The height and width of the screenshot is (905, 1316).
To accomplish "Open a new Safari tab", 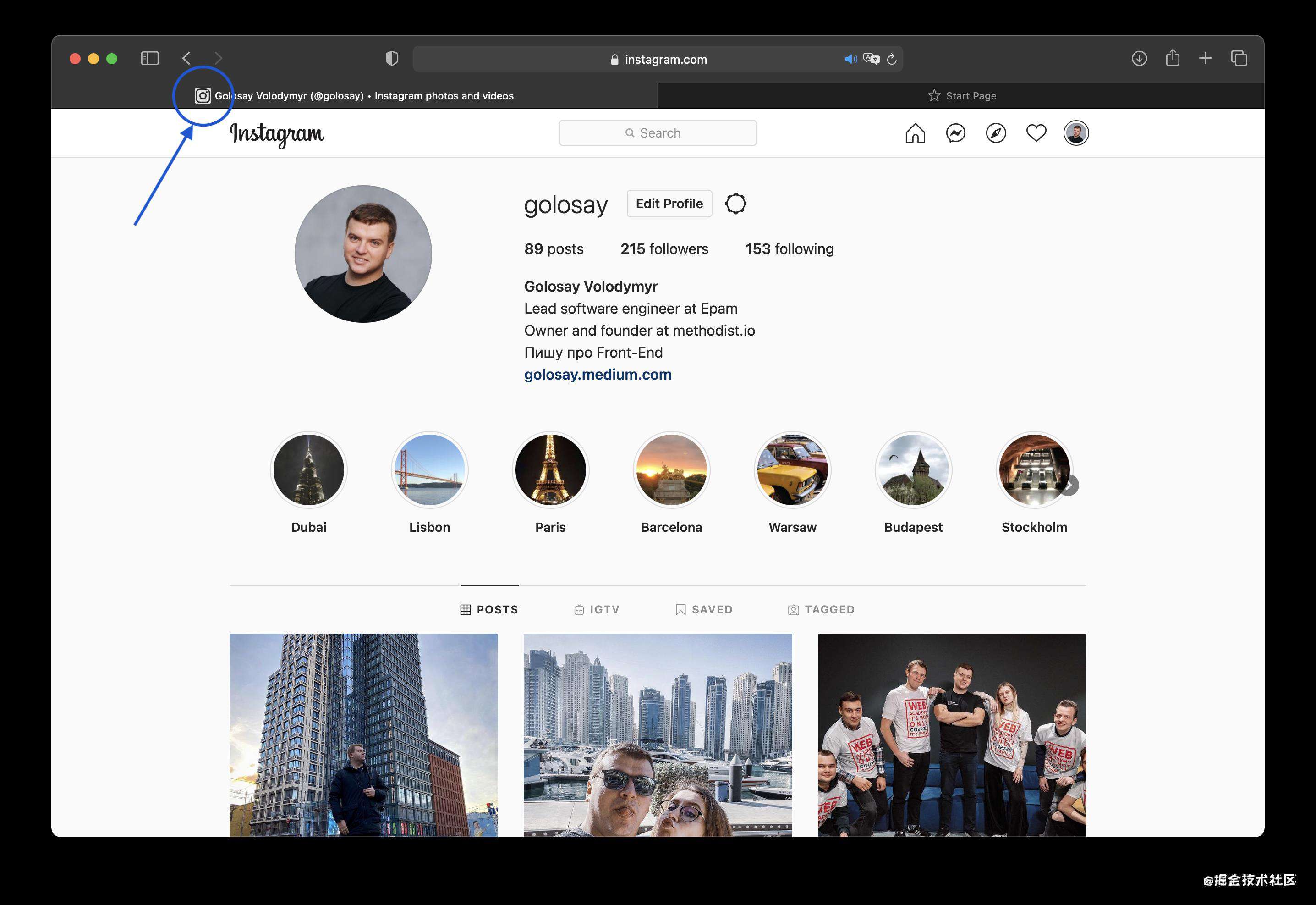I will tap(1206, 58).
